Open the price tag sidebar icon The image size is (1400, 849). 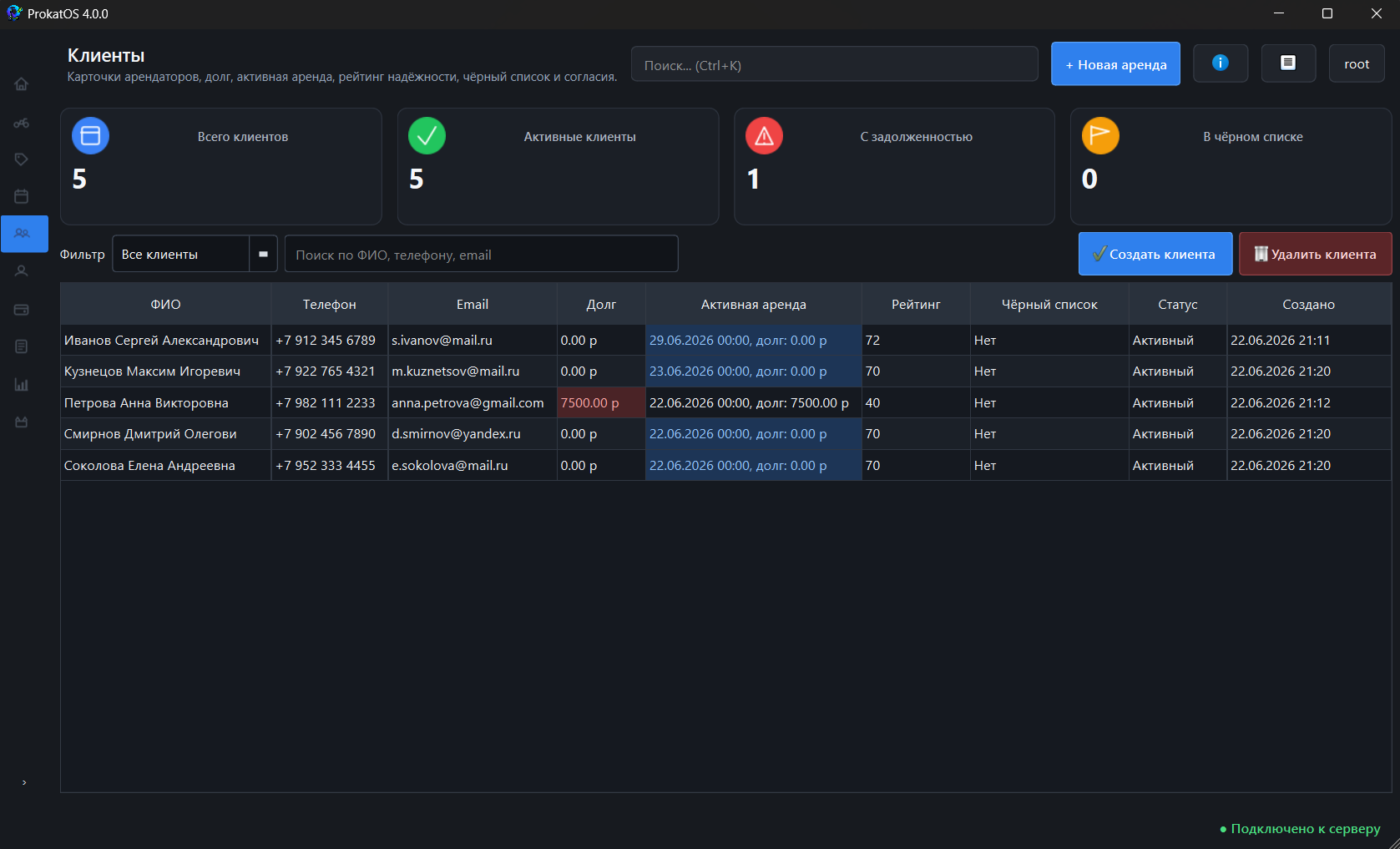pyautogui.click(x=22, y=159)
